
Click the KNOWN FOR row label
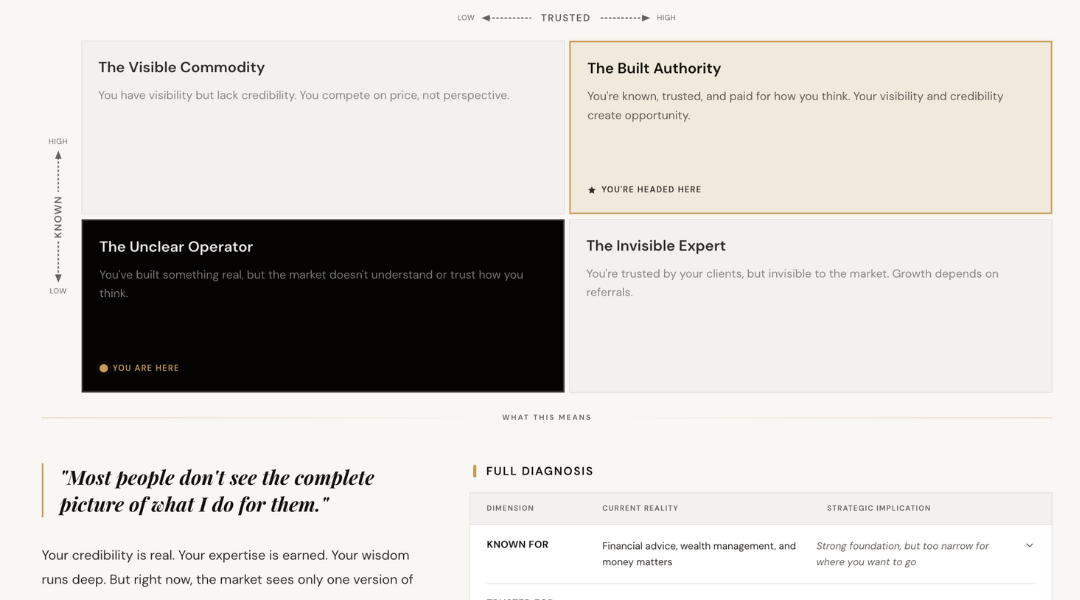(x=517, y=544)
